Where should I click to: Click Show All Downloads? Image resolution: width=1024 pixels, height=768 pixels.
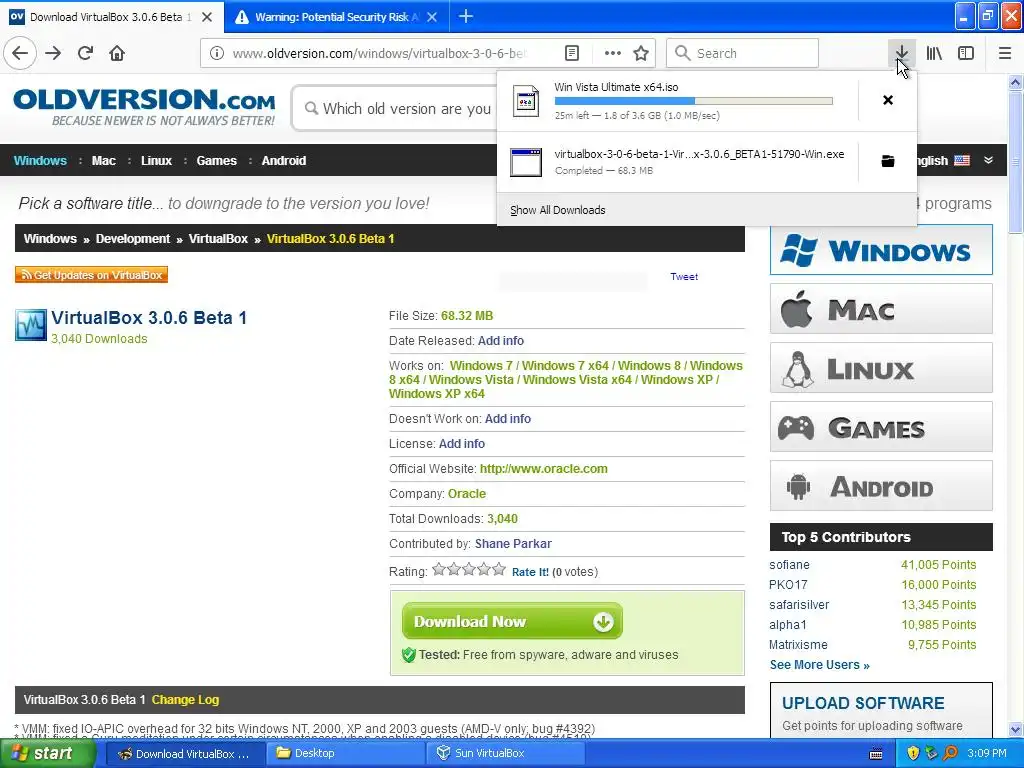click(x=558, y=210)
